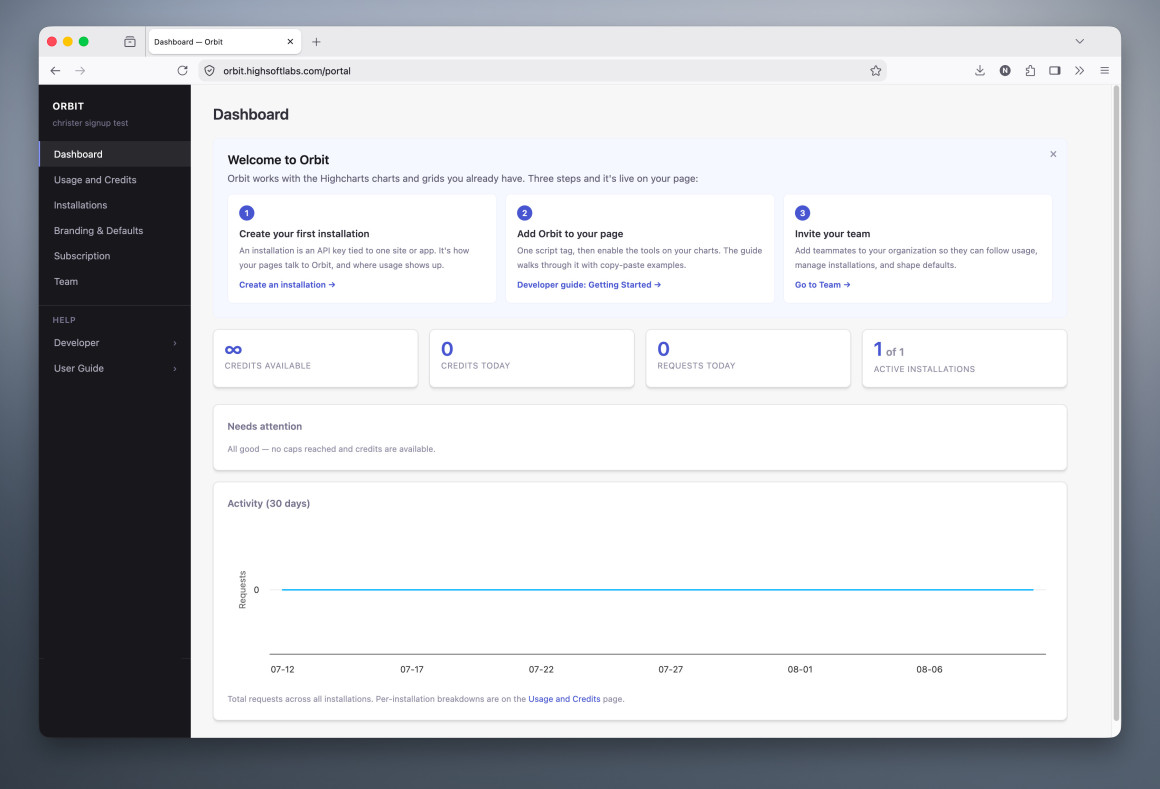Click the tab overview icon left of tabs
1160x789 pixels.
pyautogui.click(x=129, y=42)
